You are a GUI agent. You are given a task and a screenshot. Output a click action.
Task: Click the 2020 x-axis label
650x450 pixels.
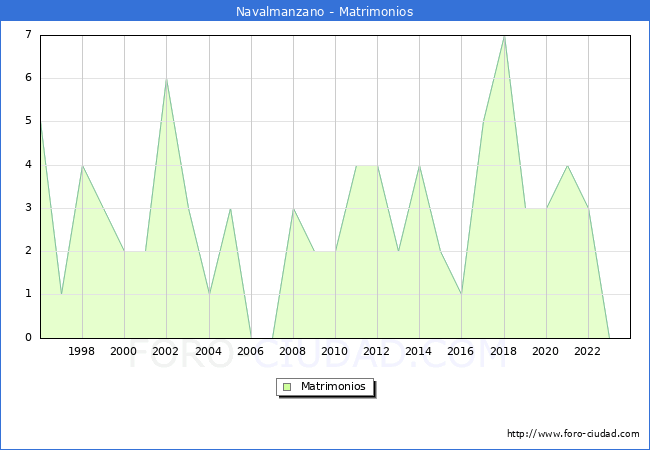[x=546, y=351]
